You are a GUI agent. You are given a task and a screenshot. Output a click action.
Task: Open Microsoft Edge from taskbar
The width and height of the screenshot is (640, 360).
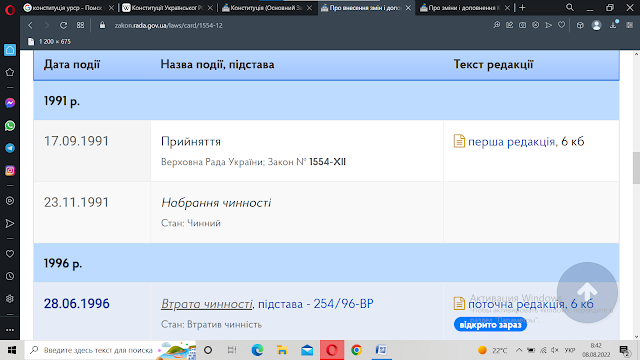coord(258,350)
